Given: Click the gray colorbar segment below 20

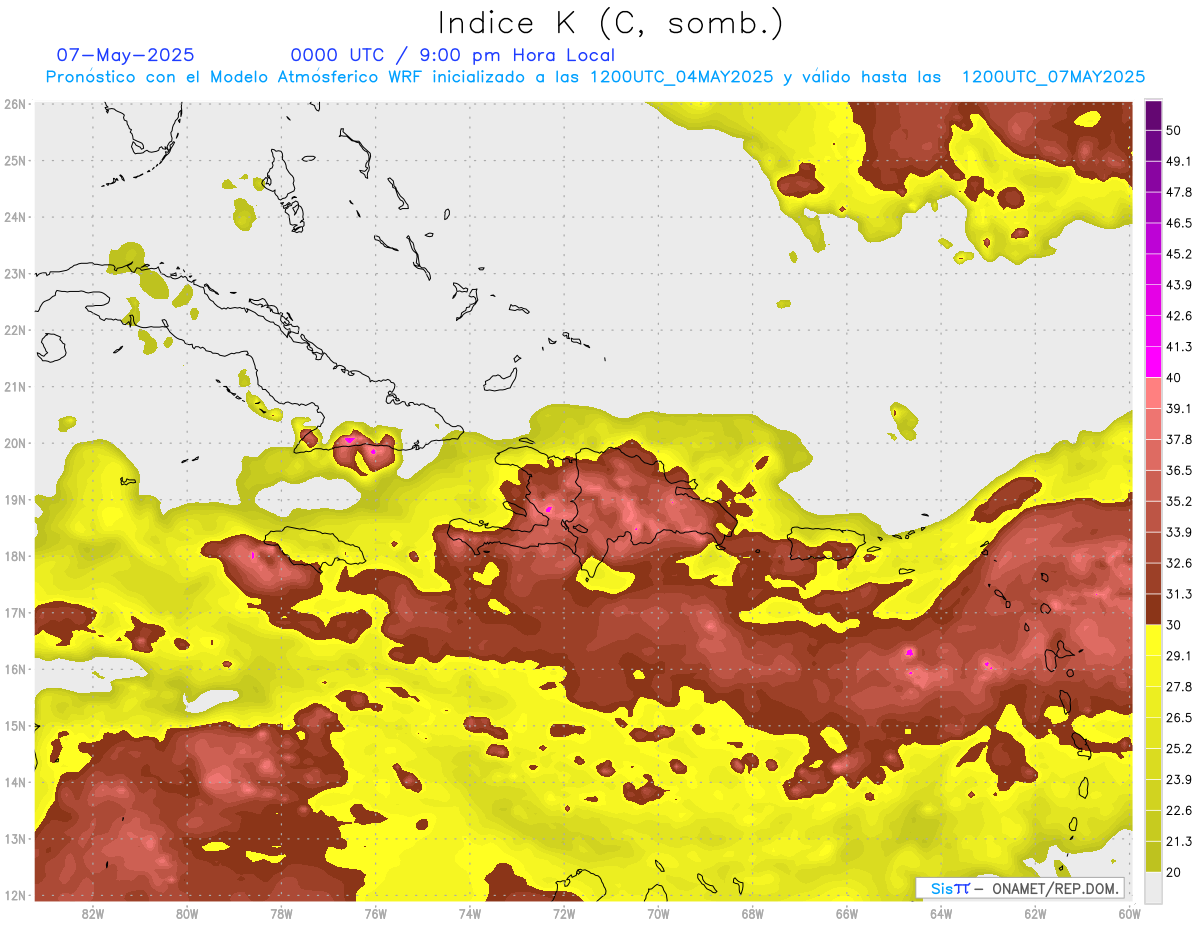Looking at the screenshot, I should tap(1153, 886).
